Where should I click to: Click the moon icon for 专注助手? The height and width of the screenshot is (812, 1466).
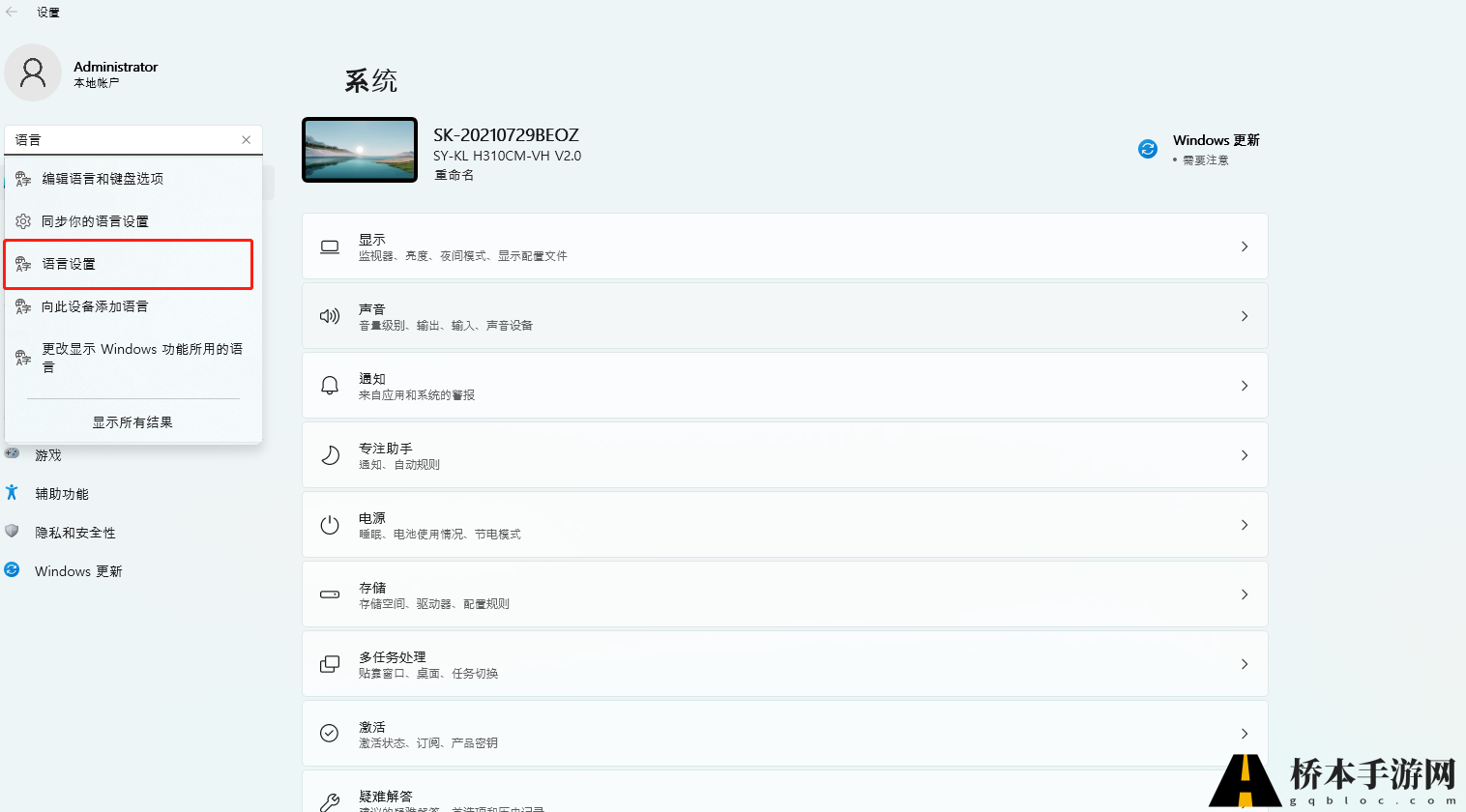coord(330,455)
